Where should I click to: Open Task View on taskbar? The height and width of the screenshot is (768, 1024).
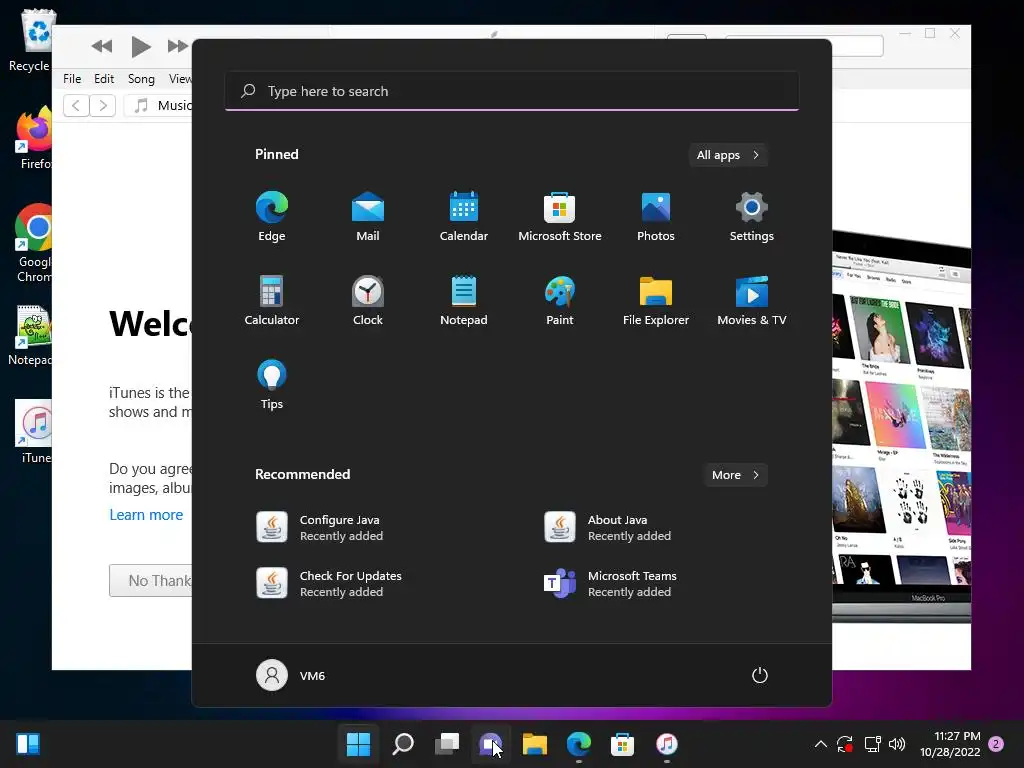(447, 744)
